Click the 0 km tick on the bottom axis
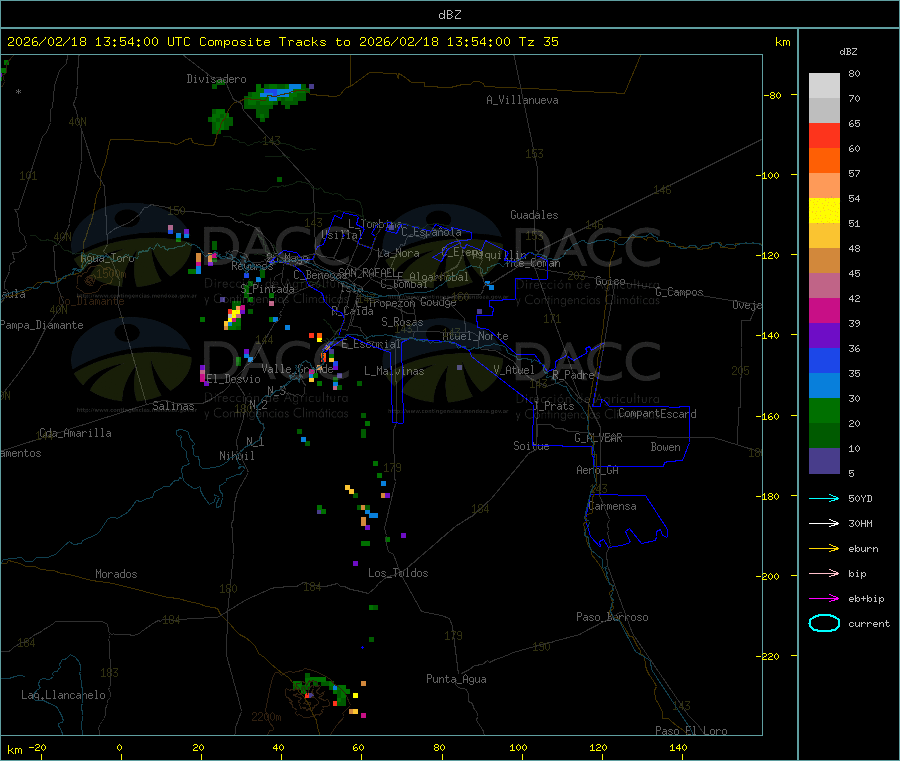The image size is (900, 761). click(x=119, y=747)
